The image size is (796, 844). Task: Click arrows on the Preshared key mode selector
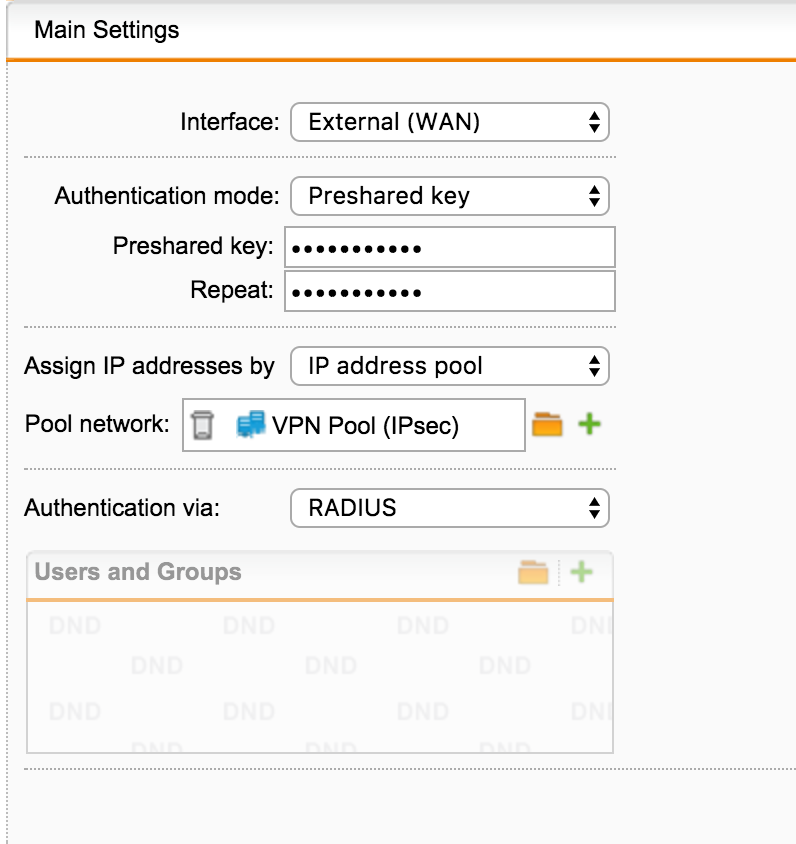point(594,196)
